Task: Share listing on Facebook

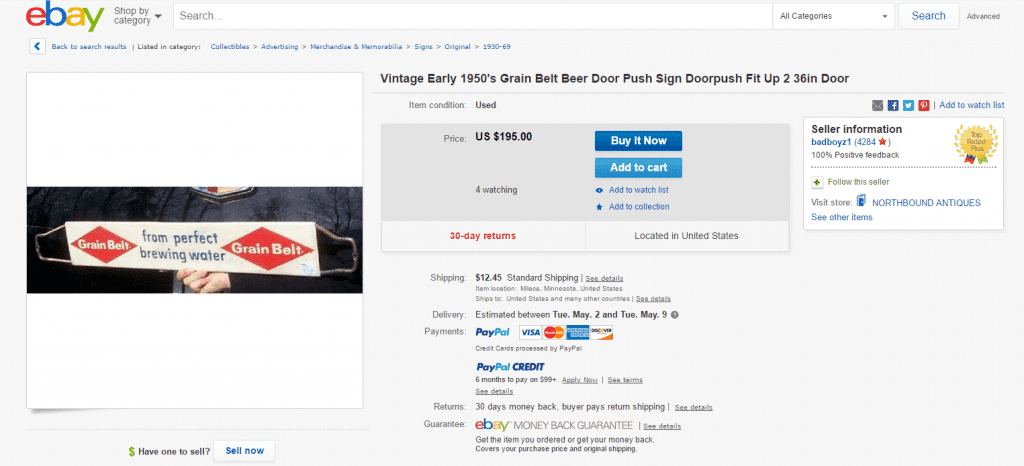Action: point(893,105)
